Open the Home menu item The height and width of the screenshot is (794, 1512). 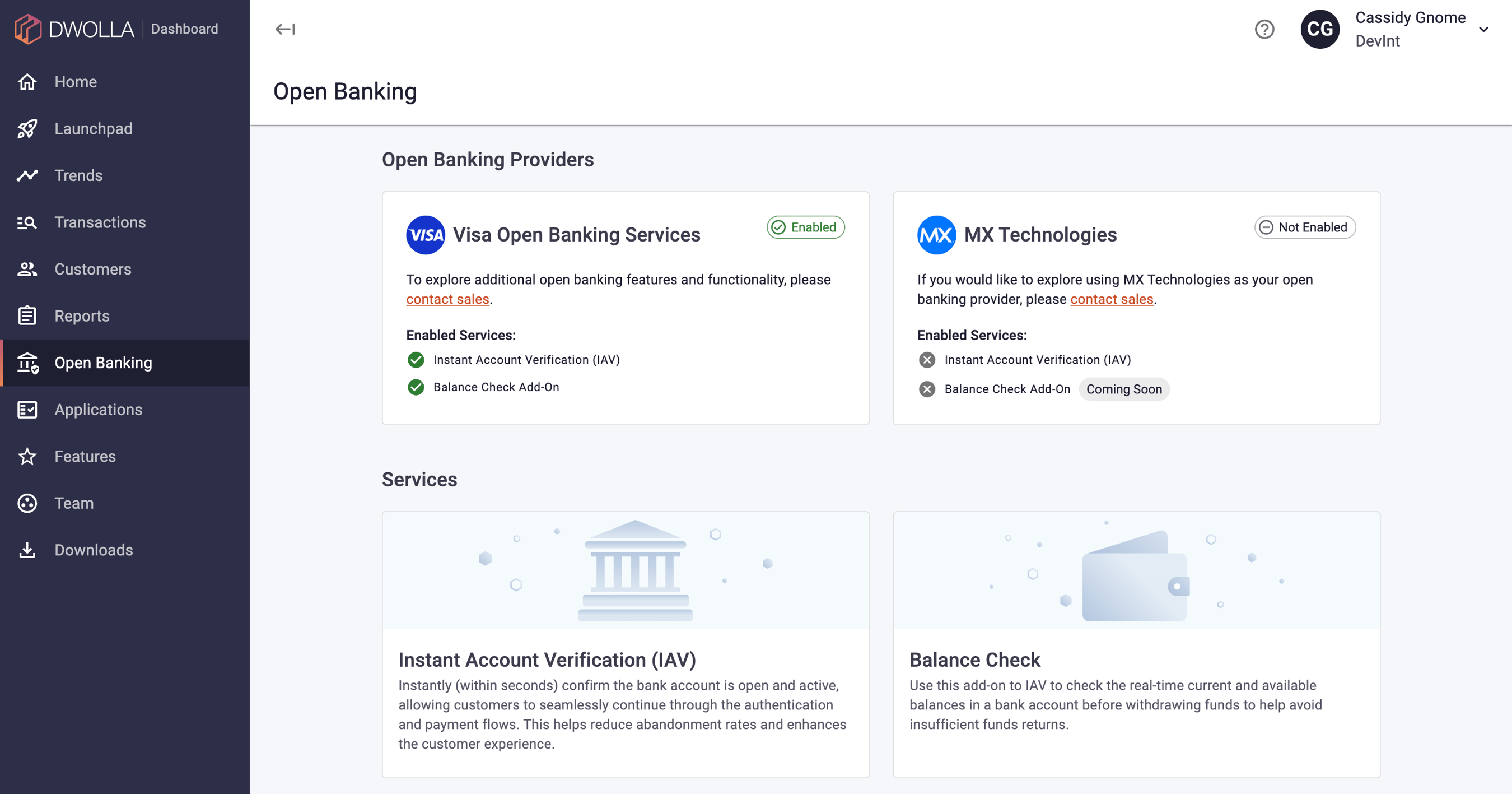tap(124, 82)
